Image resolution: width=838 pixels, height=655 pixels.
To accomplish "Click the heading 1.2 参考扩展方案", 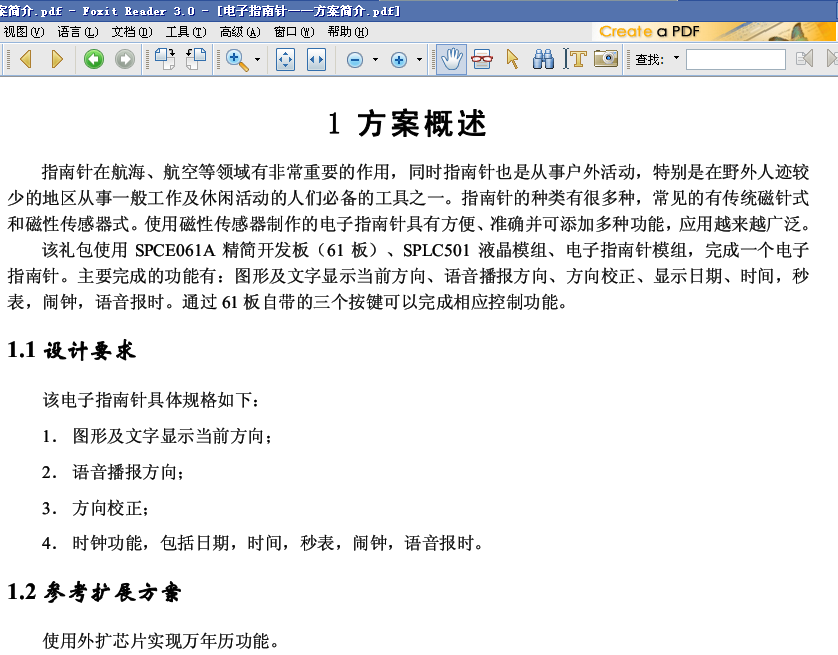I will point(95,592).
